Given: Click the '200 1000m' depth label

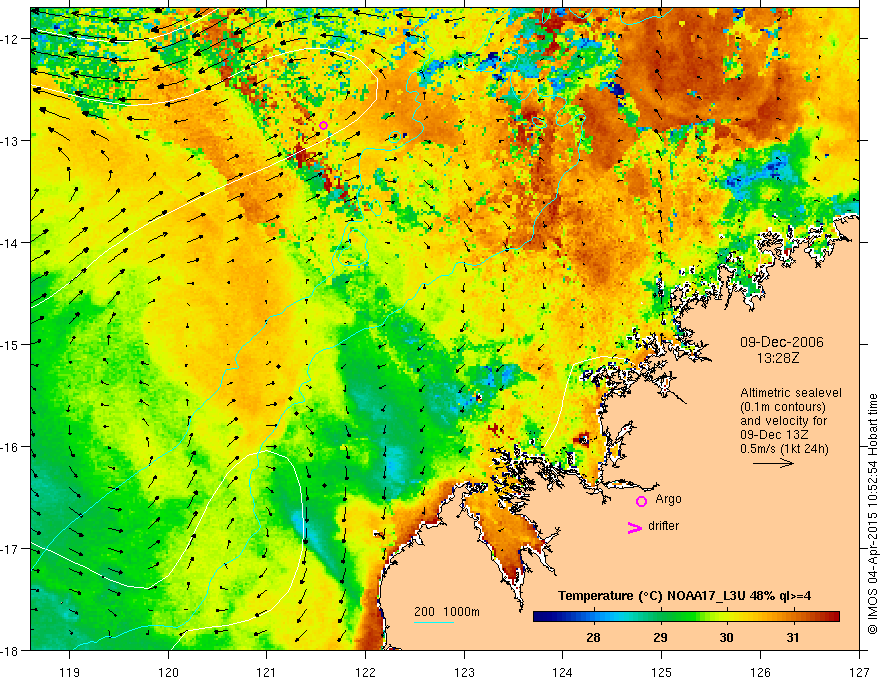Looking at the screenshot, I should coord(447,612).
